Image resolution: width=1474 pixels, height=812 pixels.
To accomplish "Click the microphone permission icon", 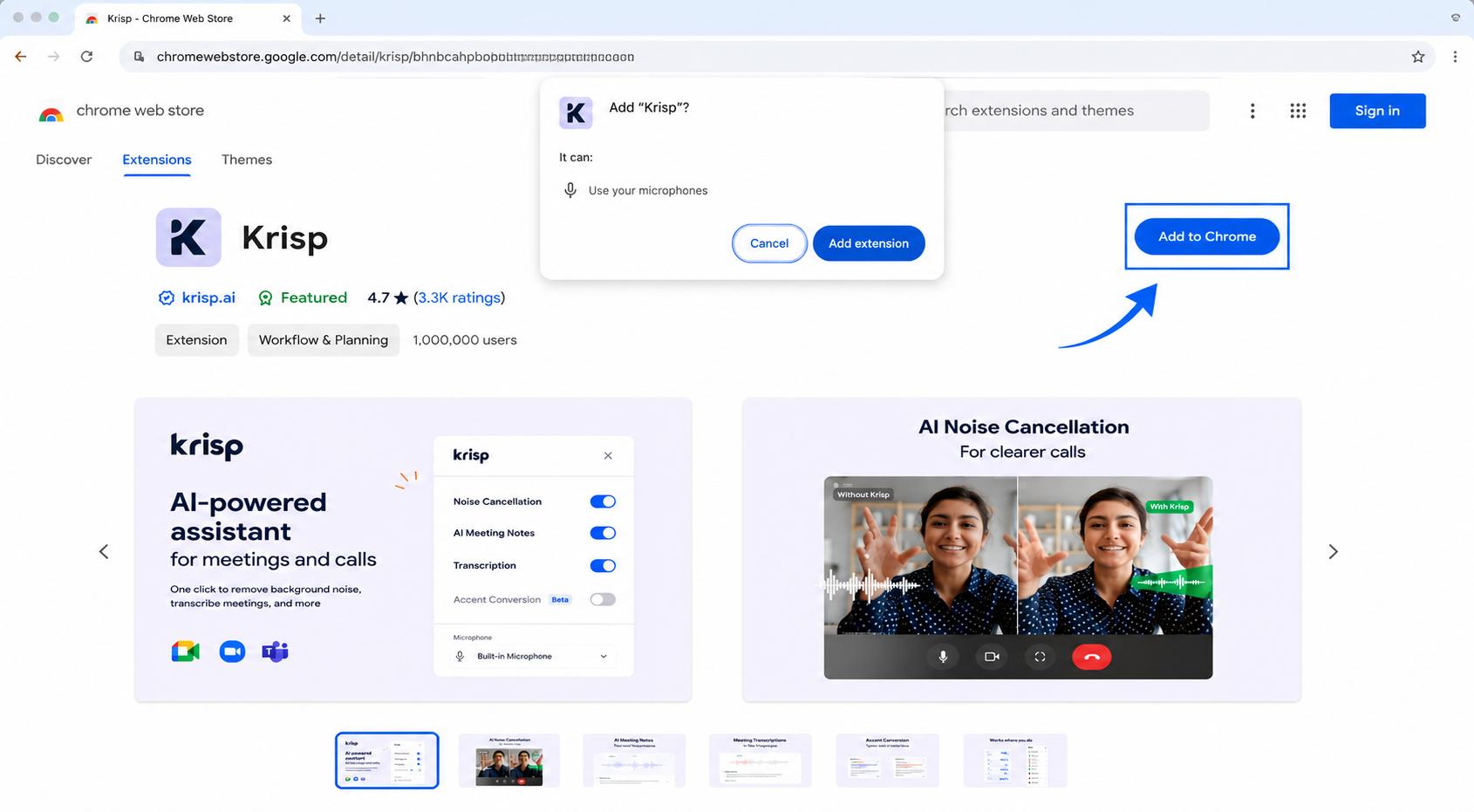I will tap(570, 190).
